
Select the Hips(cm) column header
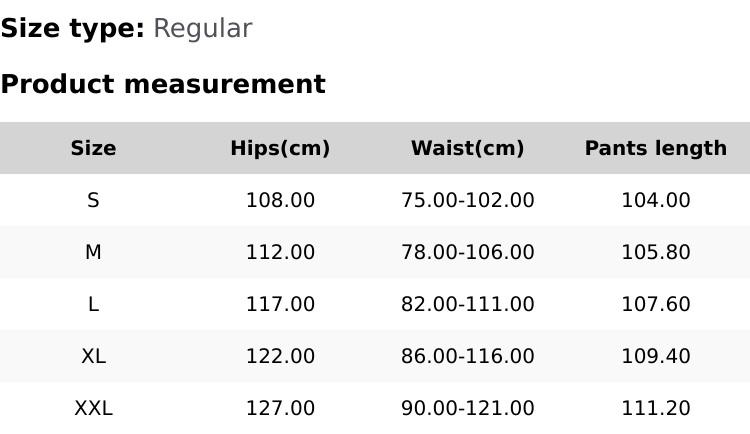tap(280, 148)
